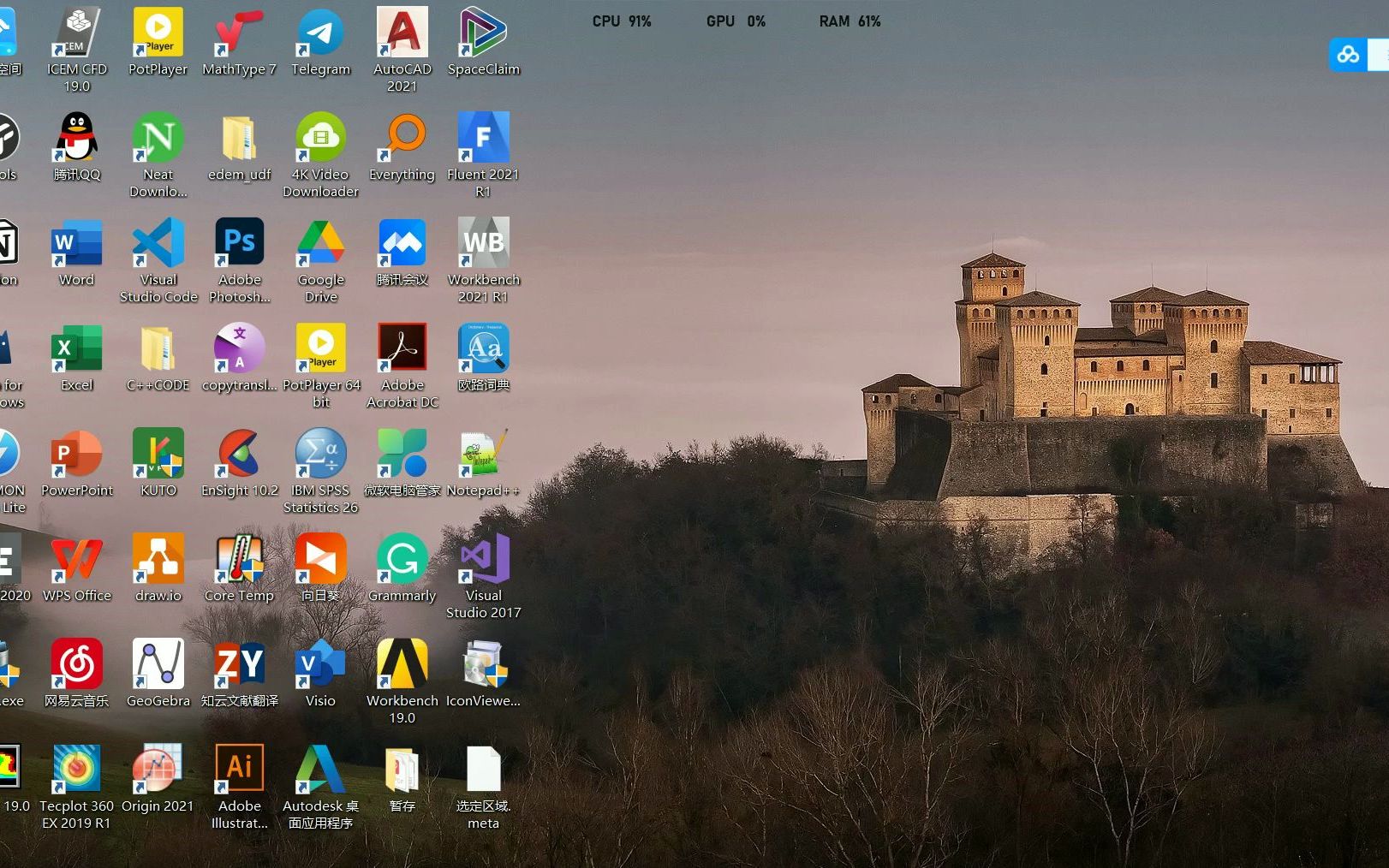This screenshot has height=868, width=1389.
Task: Select the Excel desktop icon
Action: pos(77,357)
